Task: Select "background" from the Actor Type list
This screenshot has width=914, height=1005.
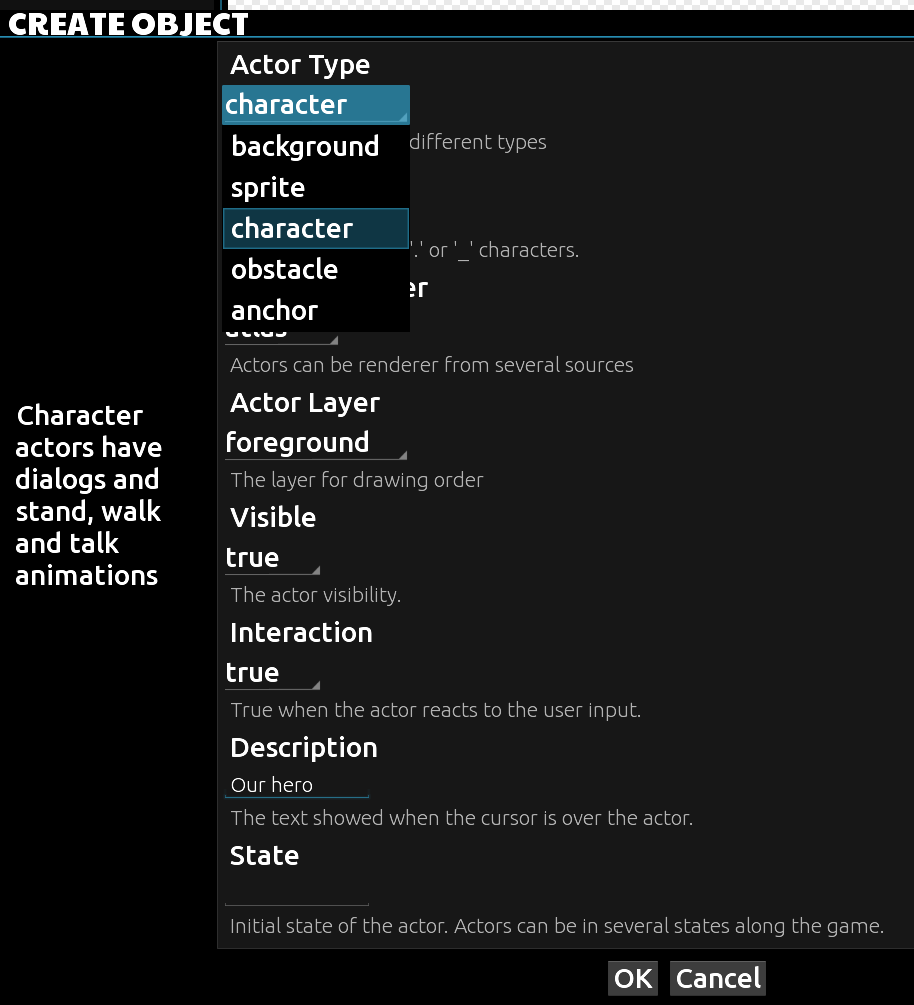Action: pos(304,145)
